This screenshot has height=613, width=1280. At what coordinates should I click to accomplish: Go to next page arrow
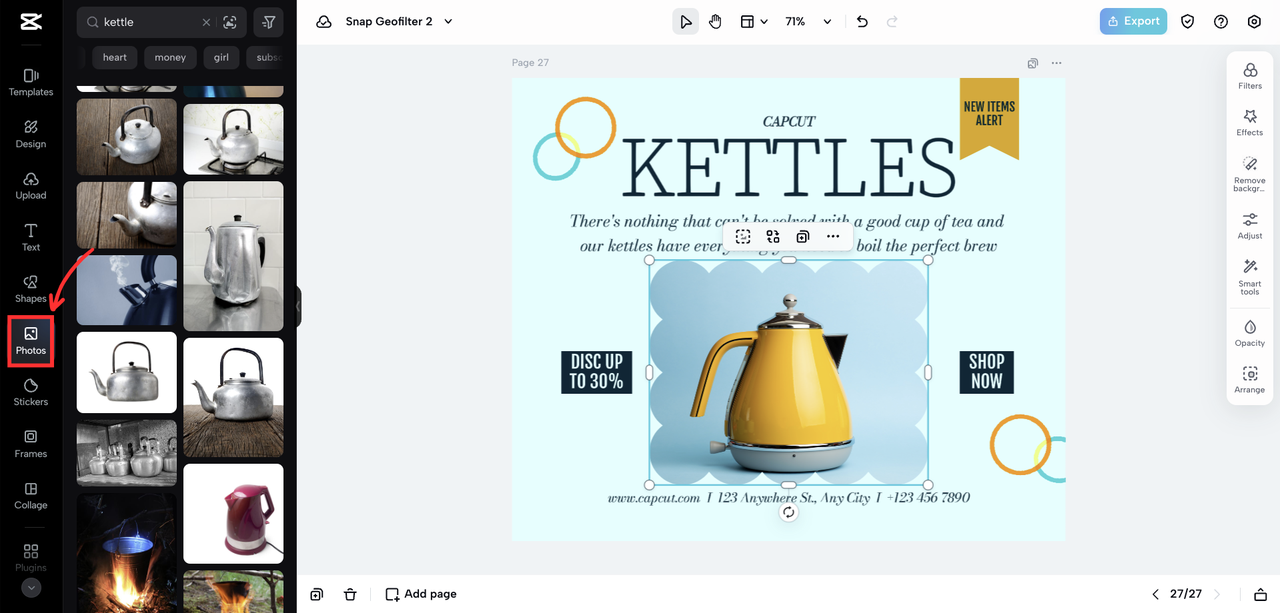coord(1217,594)
